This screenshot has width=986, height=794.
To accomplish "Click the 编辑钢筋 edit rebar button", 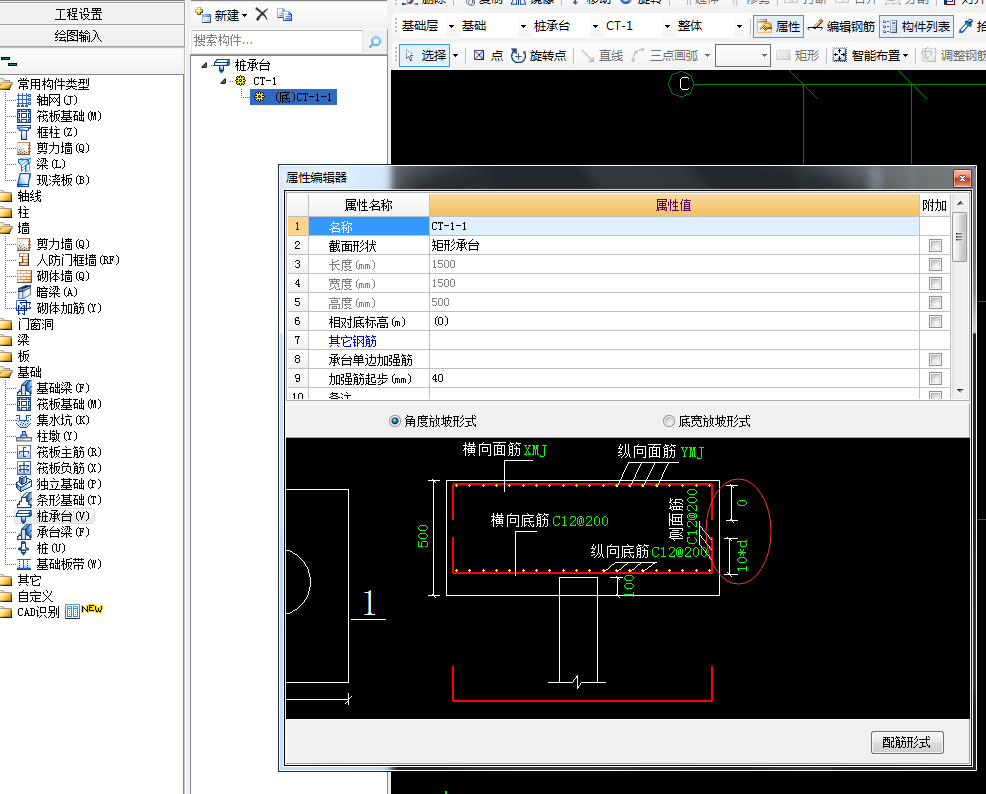I will [x=841, y=26].
